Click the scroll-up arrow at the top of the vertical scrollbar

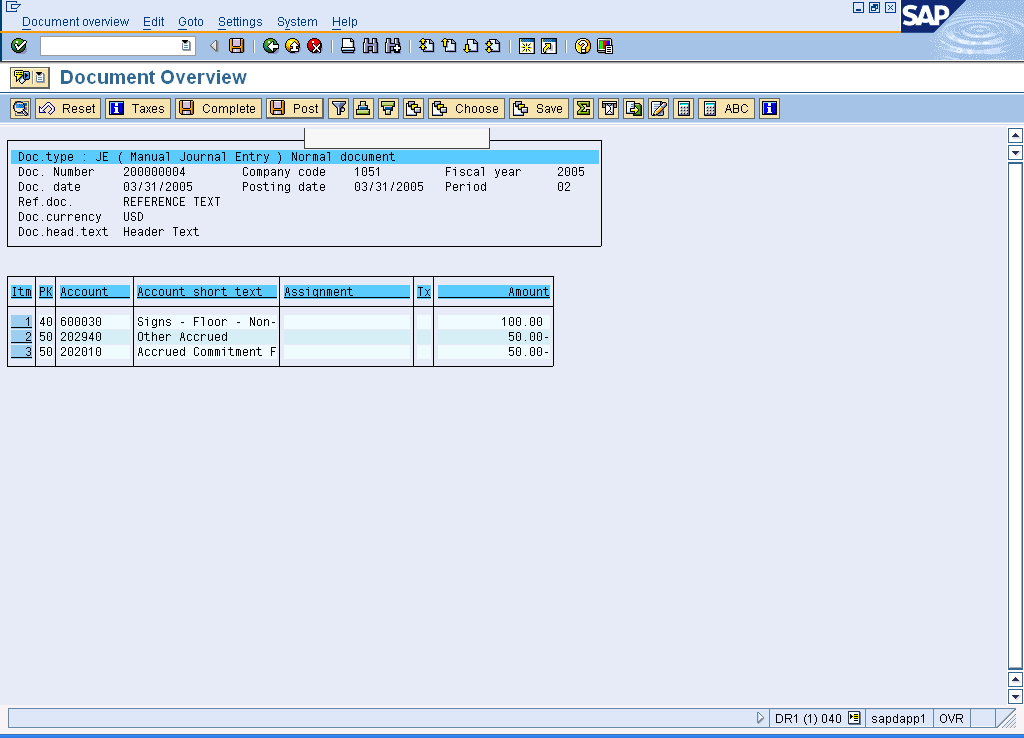(1015, 136)
